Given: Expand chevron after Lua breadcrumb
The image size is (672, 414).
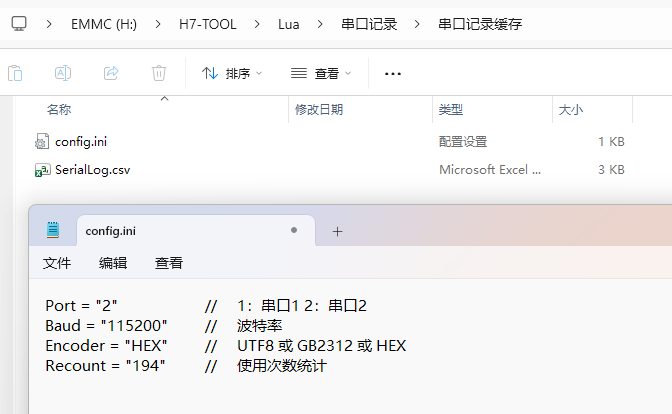Looking at the screenshot, I should [320, 24].
